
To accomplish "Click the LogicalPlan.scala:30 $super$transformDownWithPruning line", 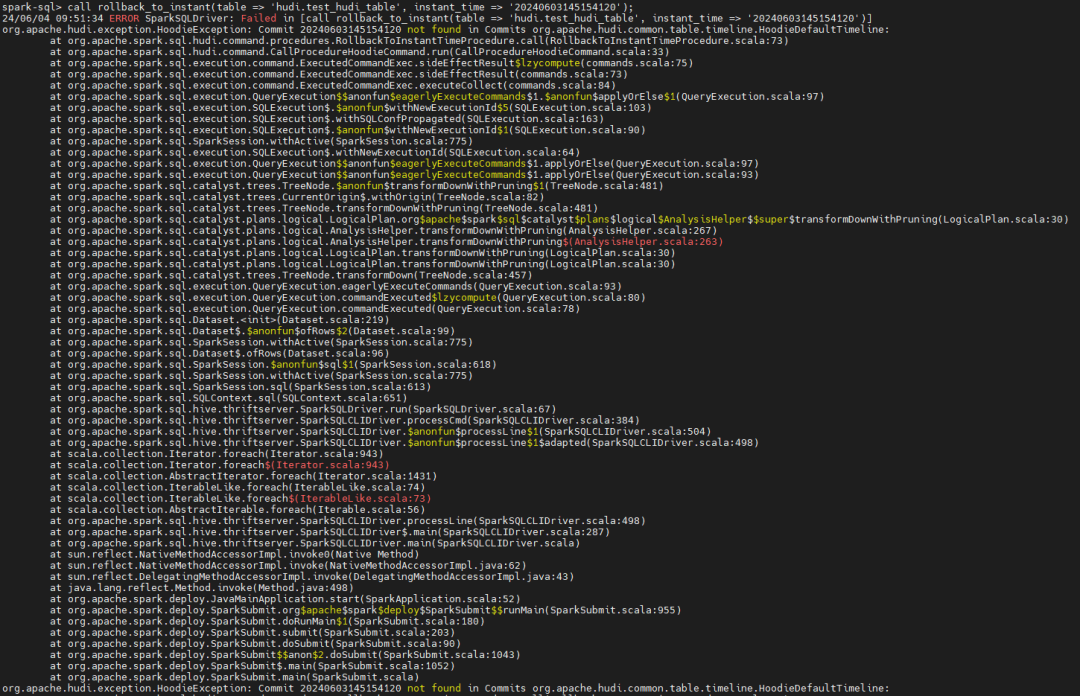I will tap(559, 219).
